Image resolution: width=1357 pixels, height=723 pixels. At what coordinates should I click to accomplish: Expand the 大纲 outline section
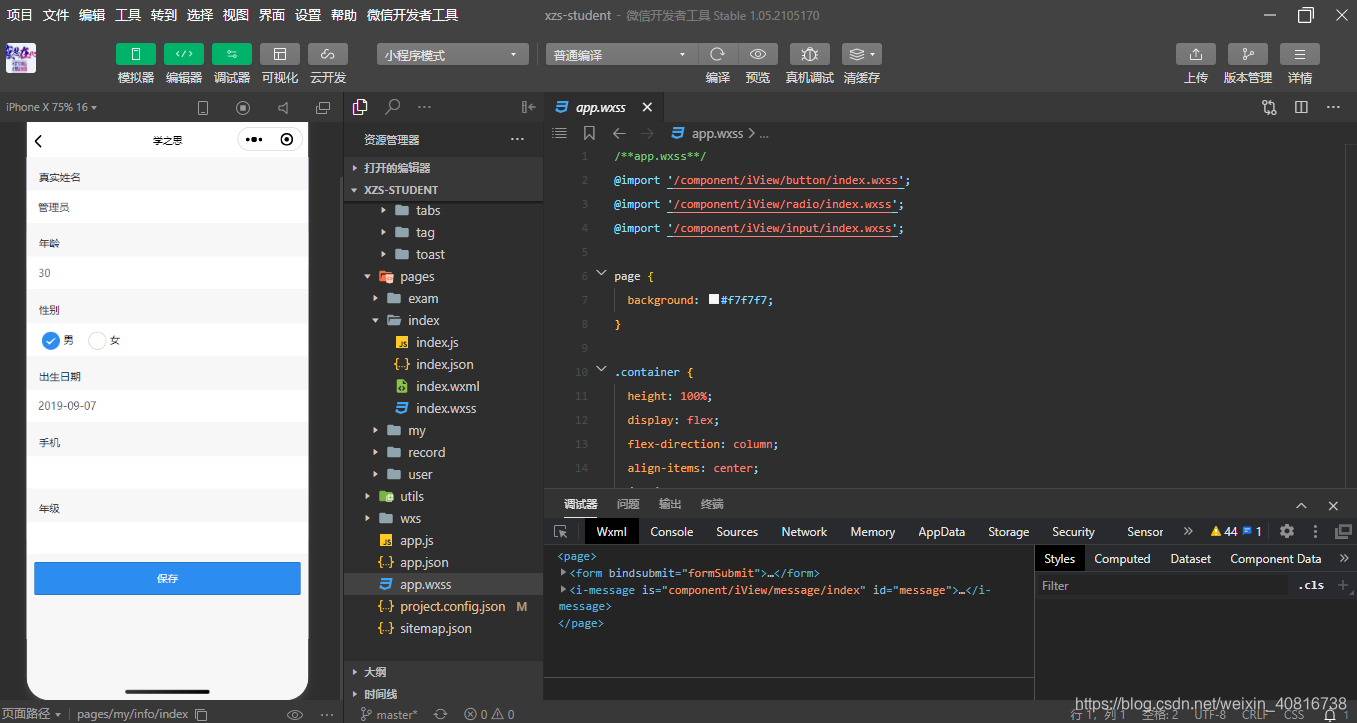tap(443, 672)
